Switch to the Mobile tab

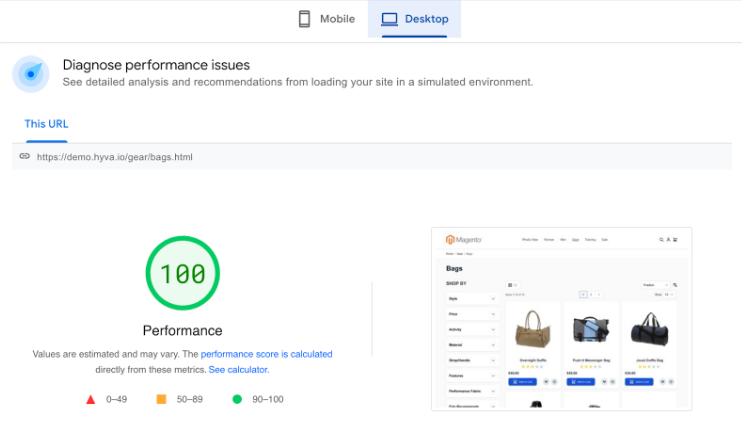click(x=327, y=19)
